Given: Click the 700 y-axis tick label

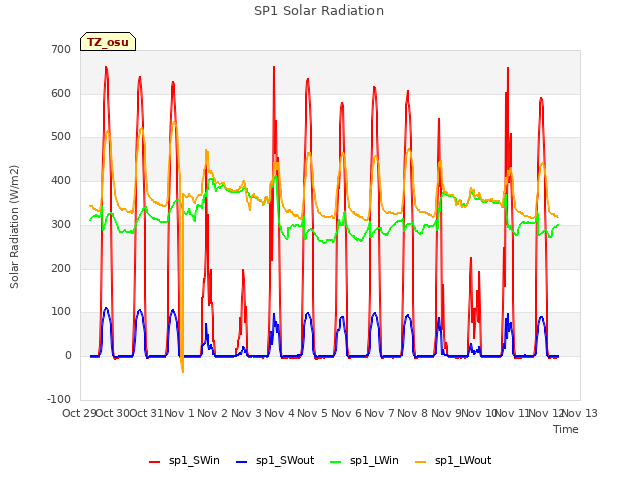Looking at the screenshot, I should pyautogui.click(x=61, y=49).
